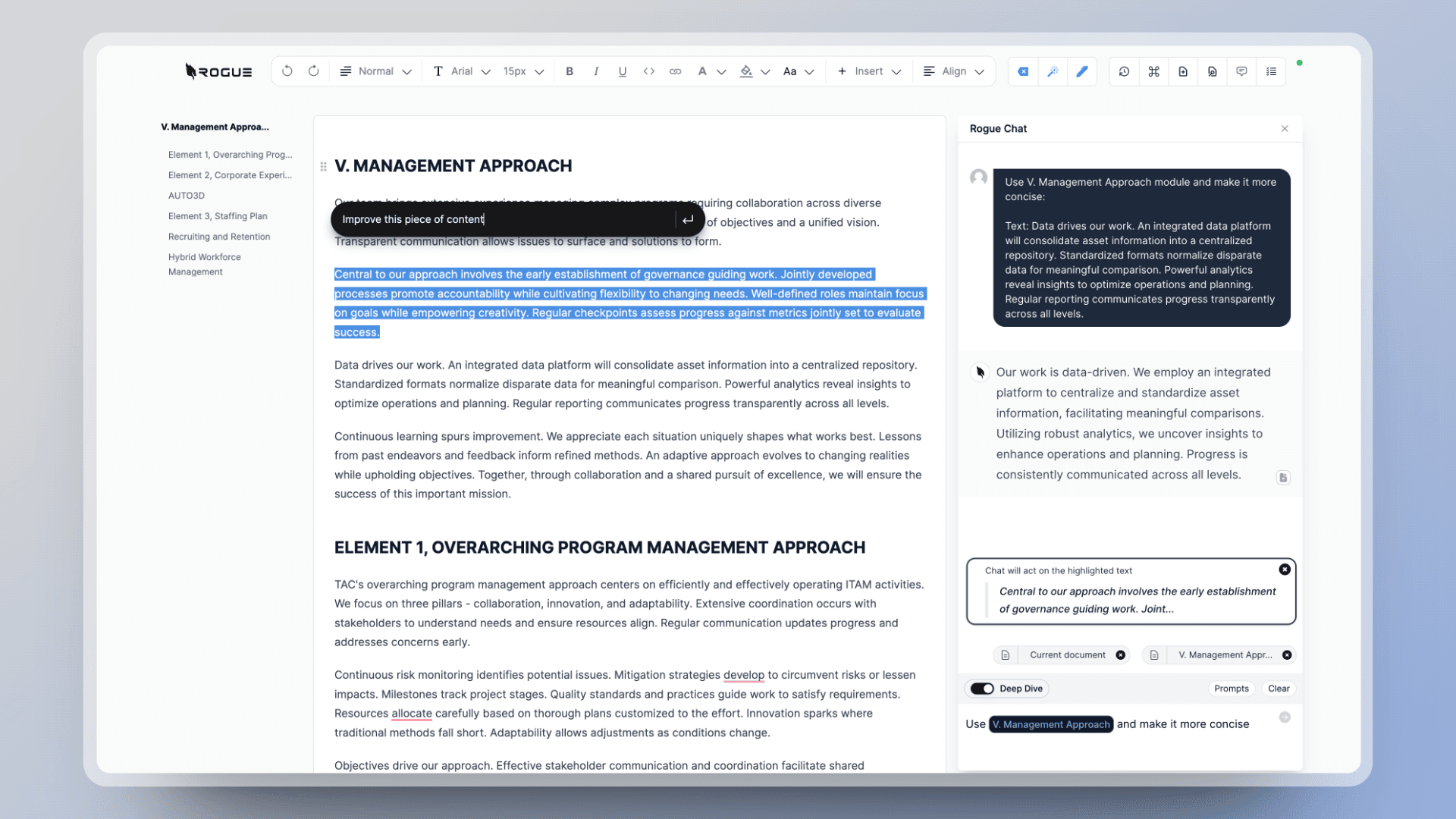Toggle inline code formatting
The height and width of the screenshot is (819, 1456).
tap(649, 71)
